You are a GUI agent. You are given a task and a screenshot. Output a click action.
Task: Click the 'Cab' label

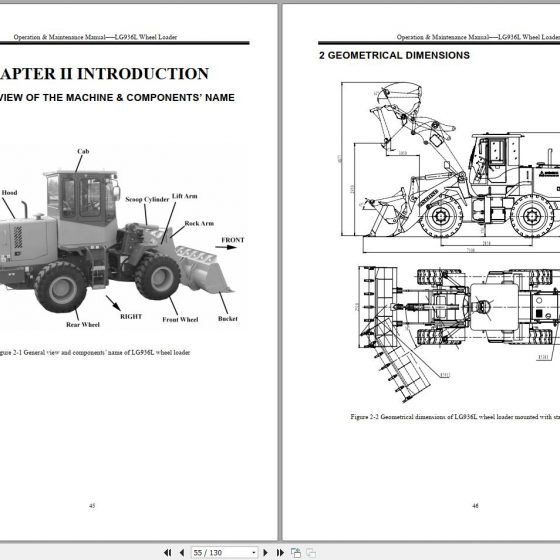(x=83, y=151)
